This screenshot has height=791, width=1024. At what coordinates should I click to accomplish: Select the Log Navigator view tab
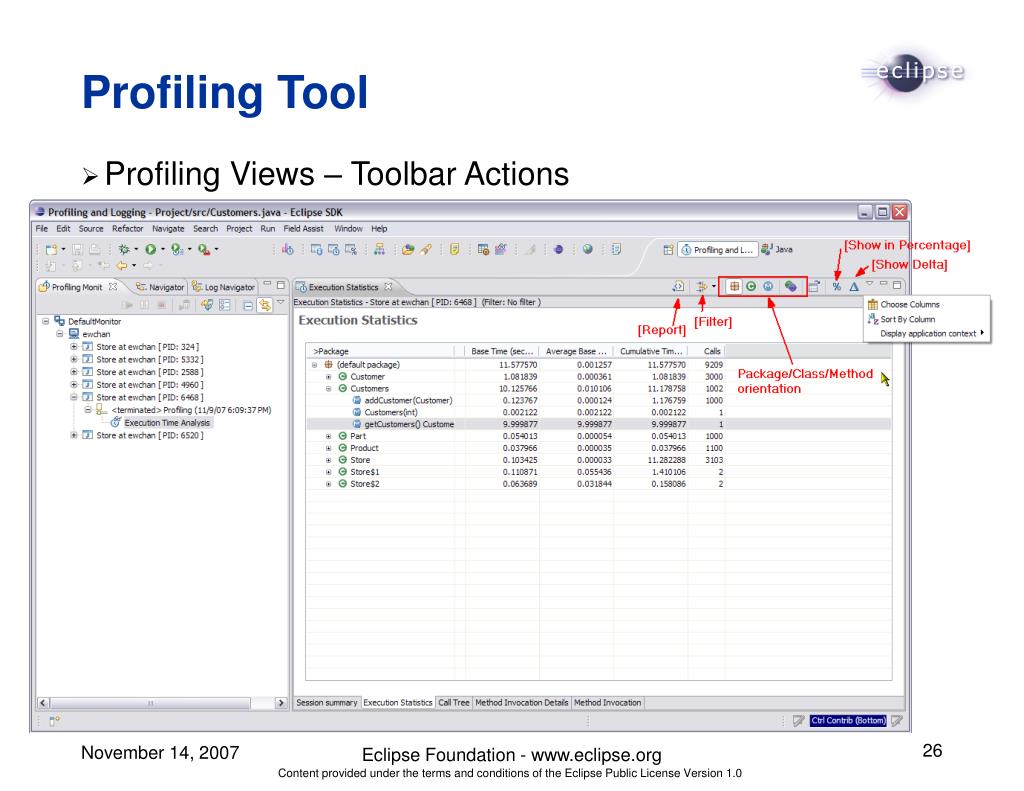pos(223,287)
